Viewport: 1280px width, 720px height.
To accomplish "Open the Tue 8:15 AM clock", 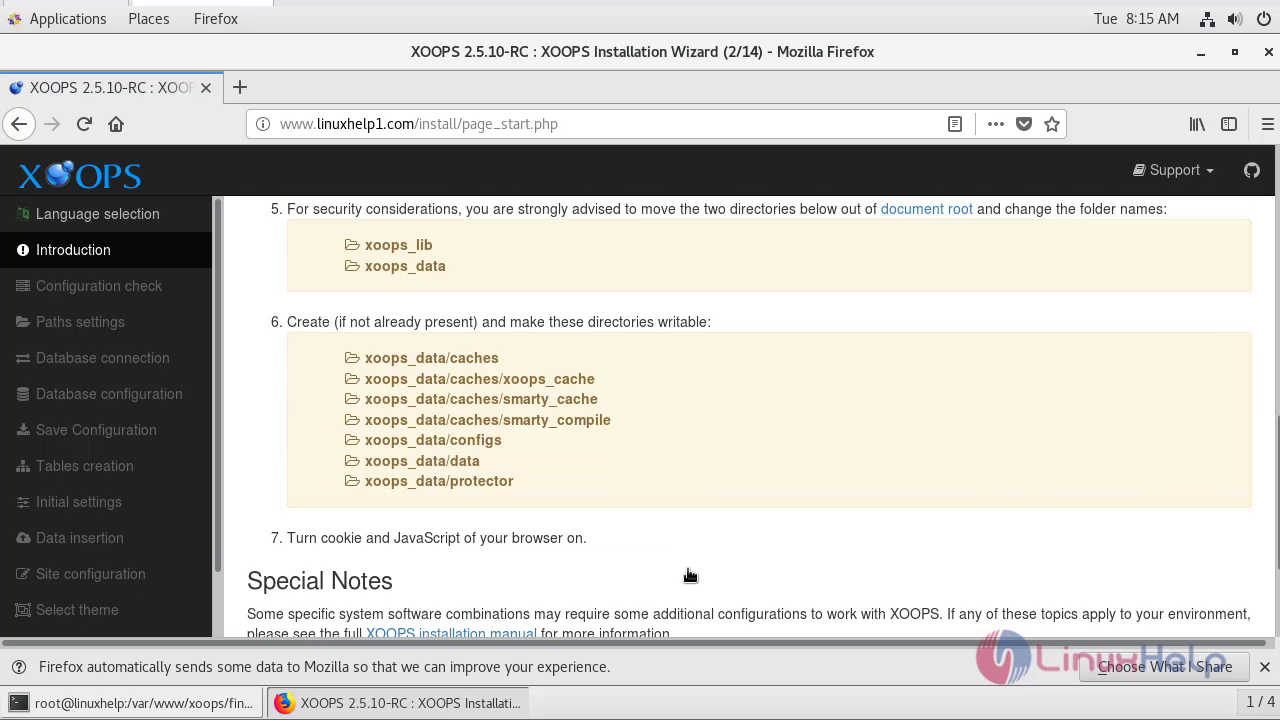I will (1136, 19).
